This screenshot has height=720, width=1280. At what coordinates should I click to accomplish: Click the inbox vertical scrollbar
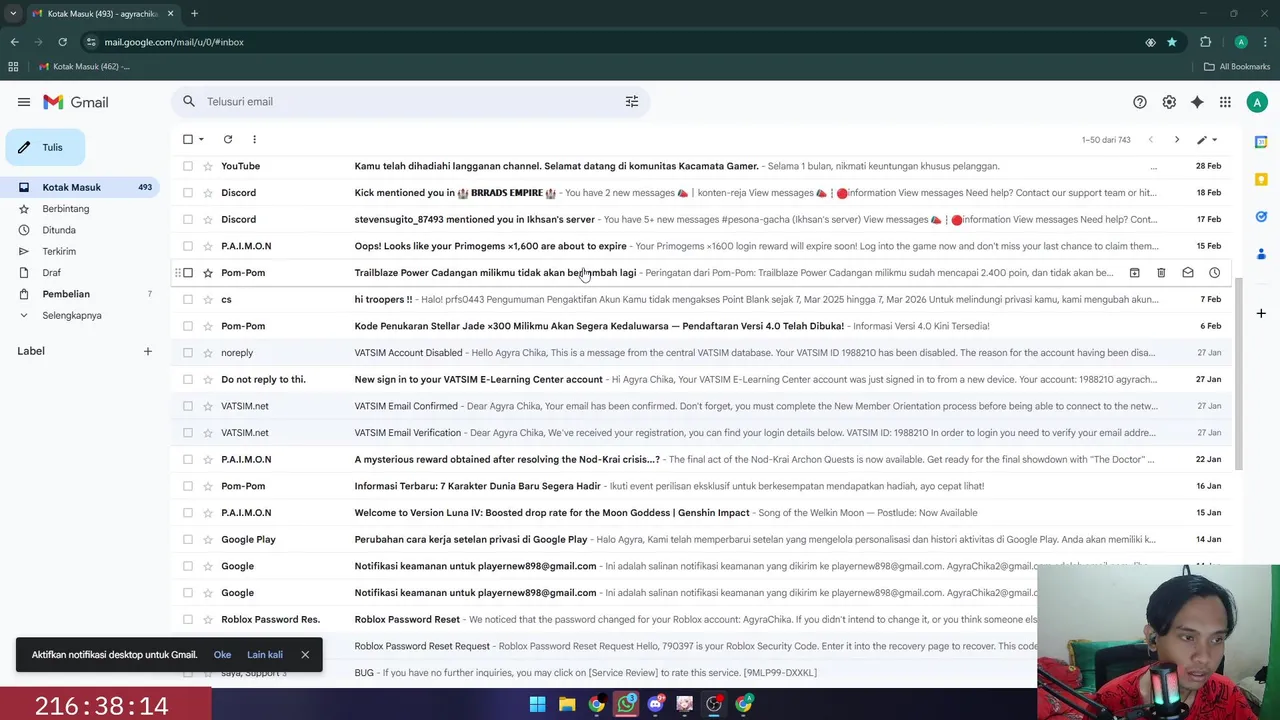tap(1239, 373)
